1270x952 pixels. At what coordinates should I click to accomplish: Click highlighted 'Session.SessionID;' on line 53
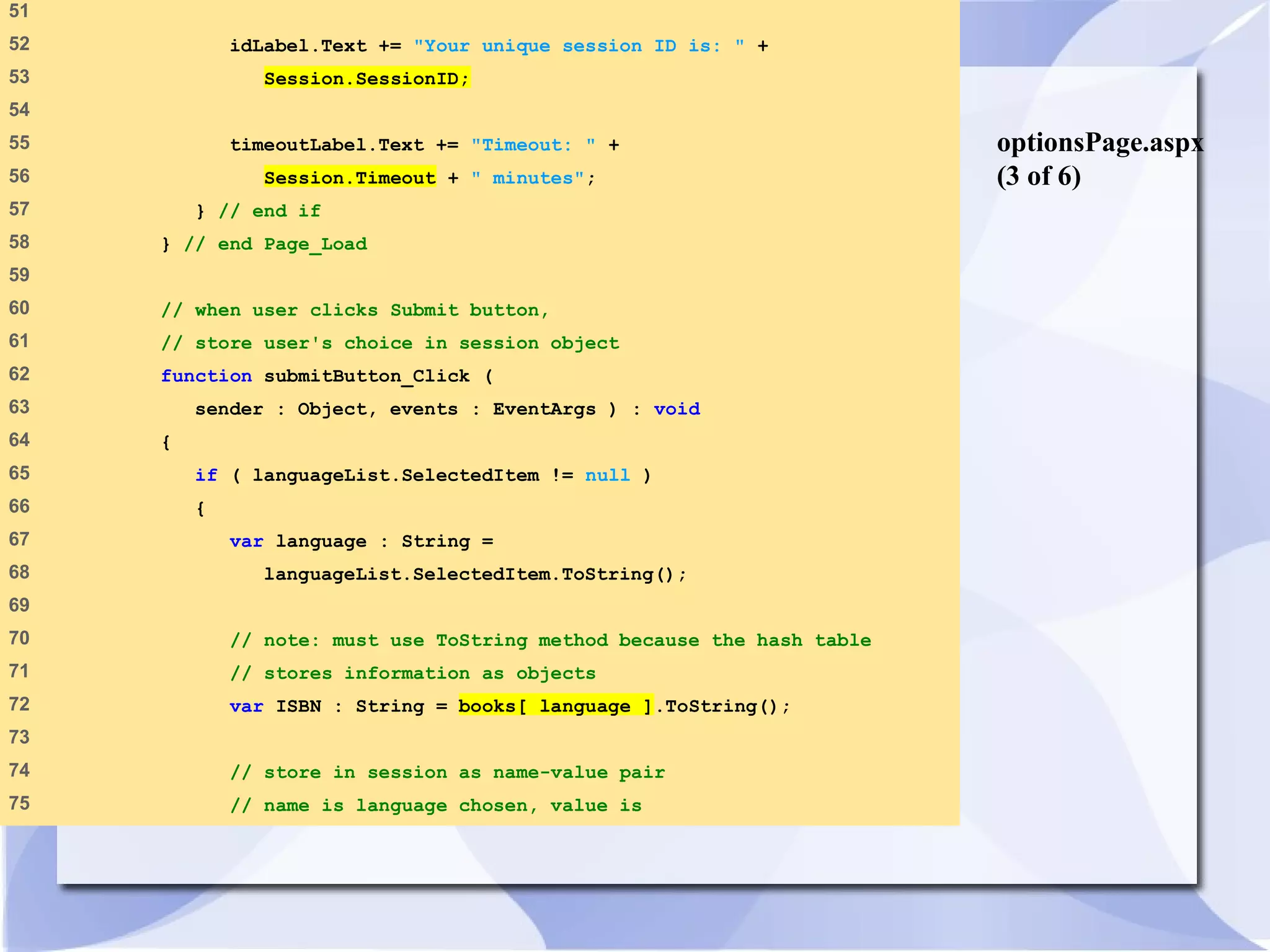[367, 79]
